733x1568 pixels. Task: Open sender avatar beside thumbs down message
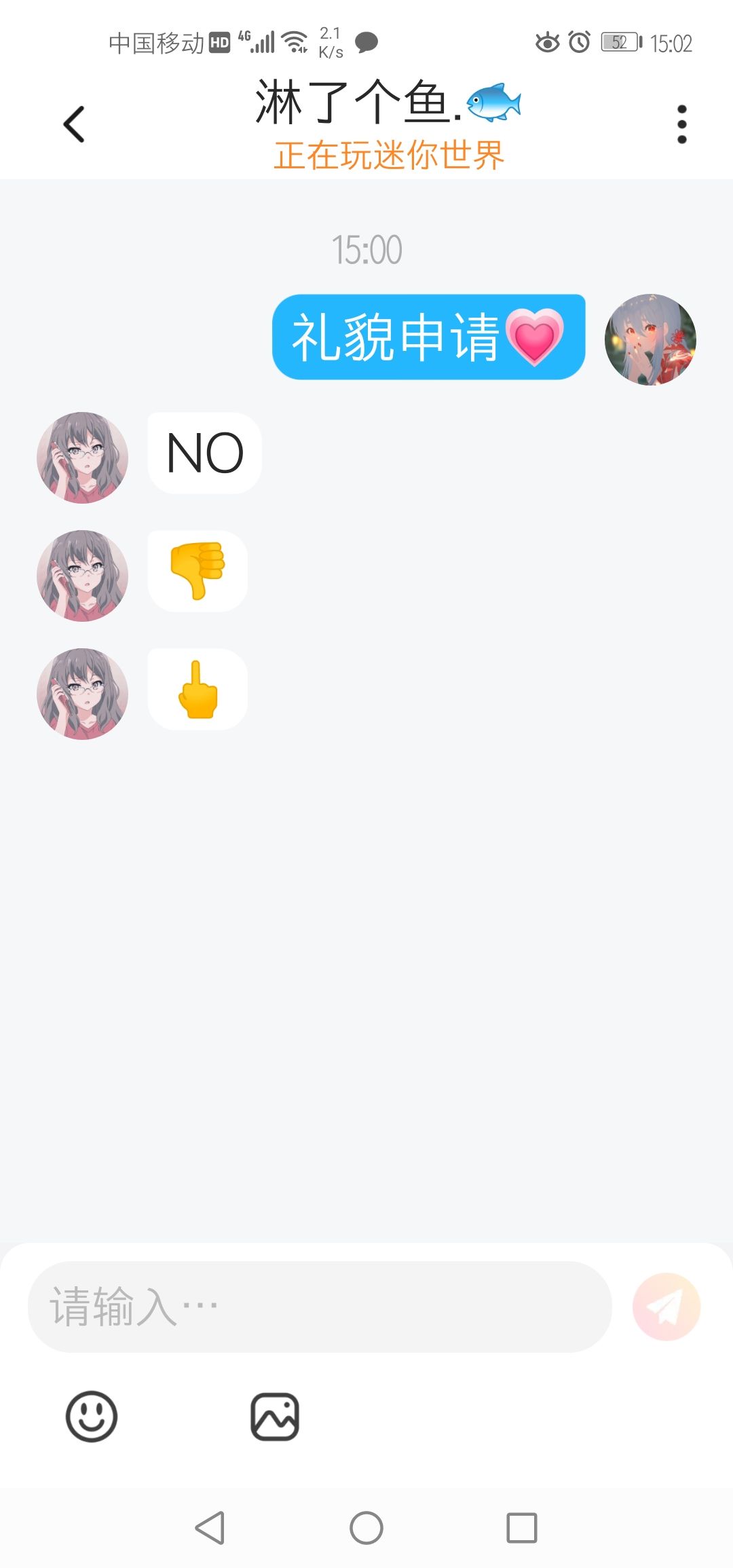click(82, 576)
